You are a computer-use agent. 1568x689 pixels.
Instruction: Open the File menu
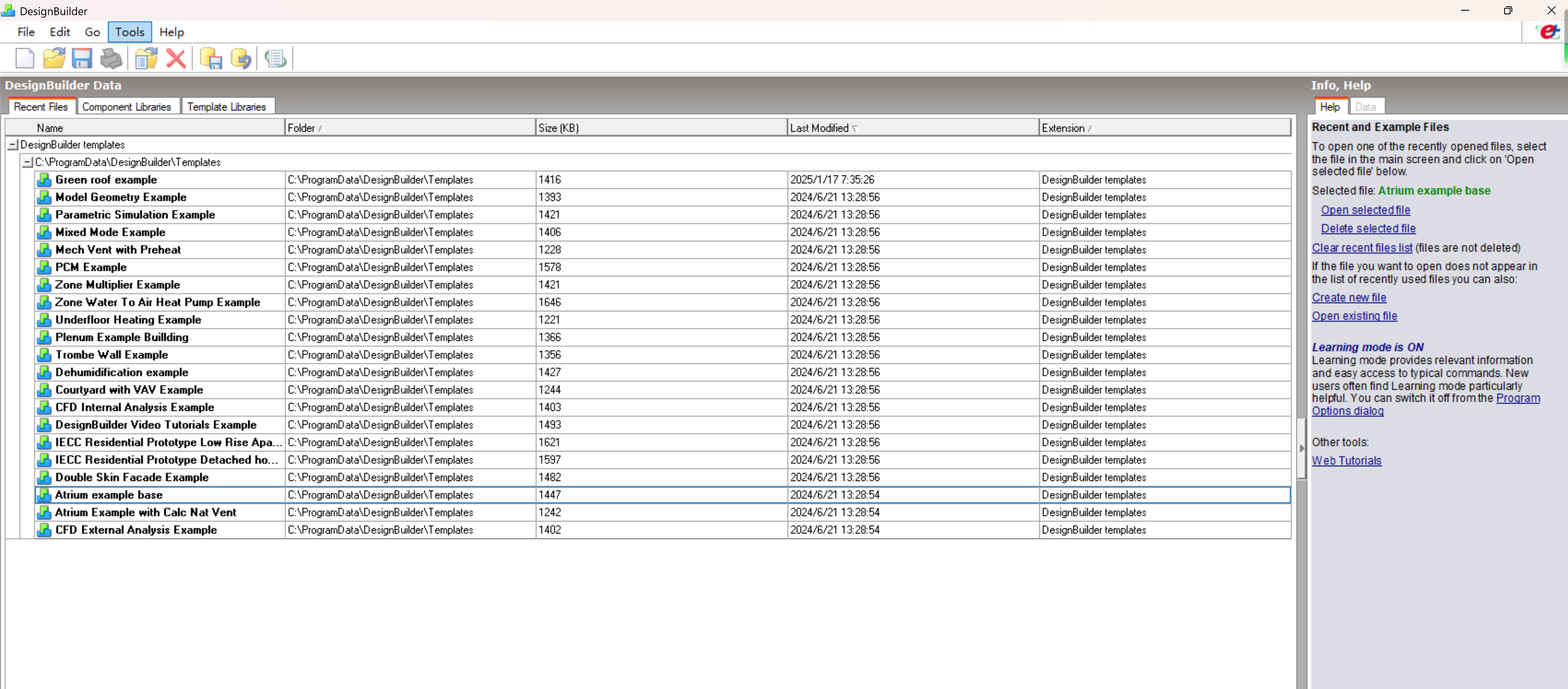click(x=26, y=32)
